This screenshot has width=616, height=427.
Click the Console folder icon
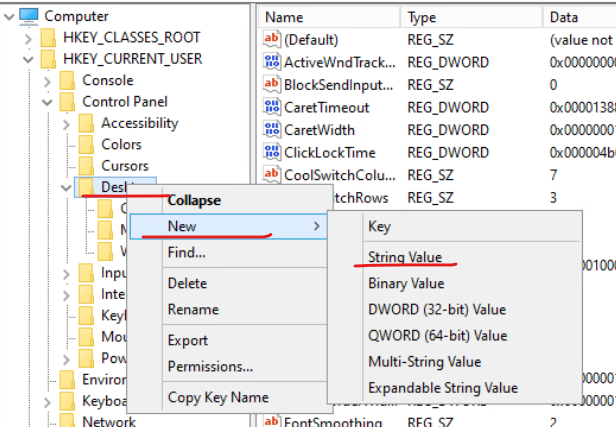(x=67, y=81)
